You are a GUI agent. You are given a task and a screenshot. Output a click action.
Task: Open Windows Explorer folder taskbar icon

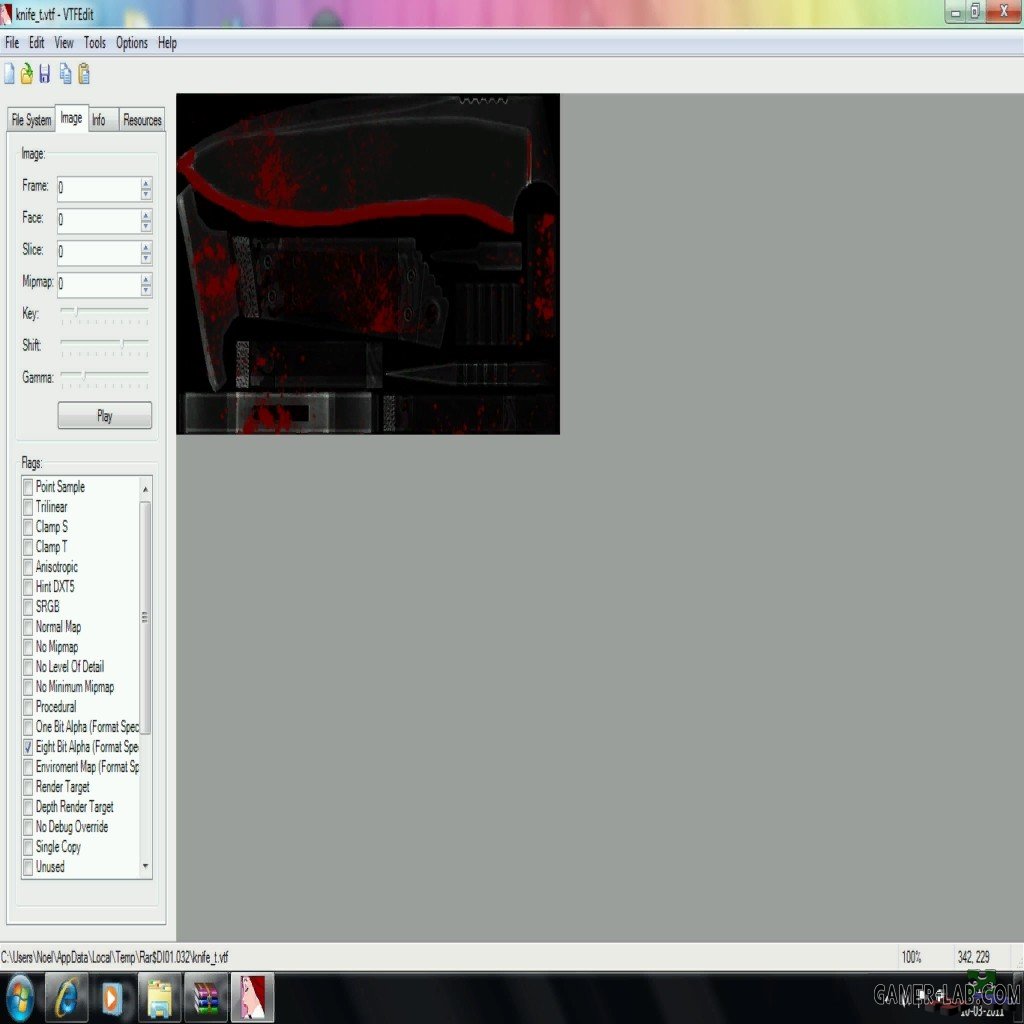tap(159, 998)
